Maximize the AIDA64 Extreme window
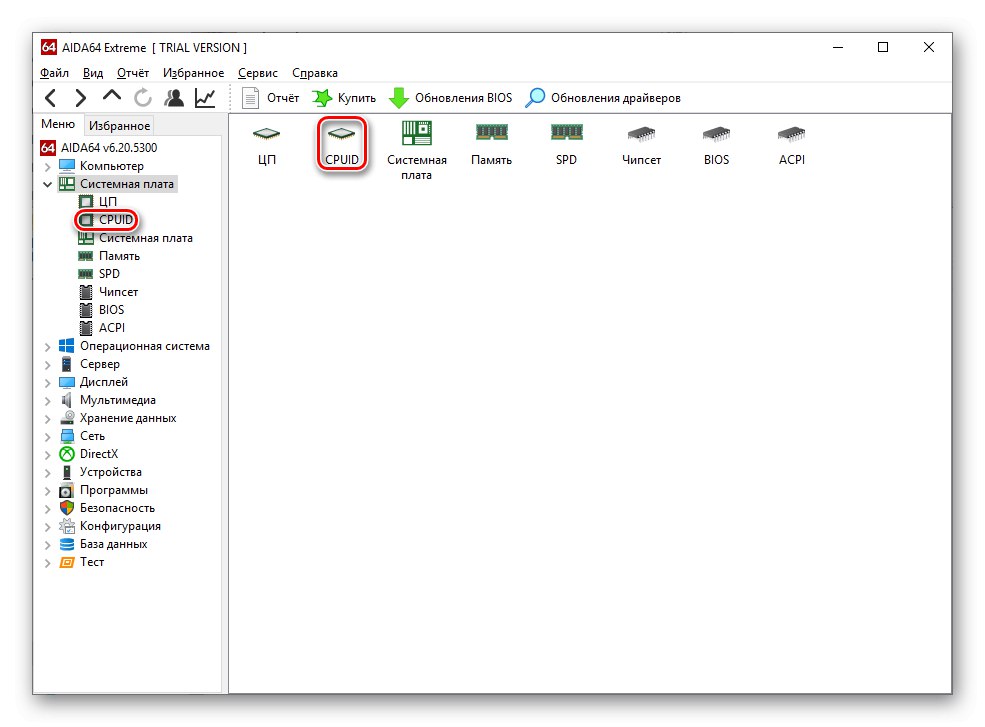The height and width of the screenshot is (727, 985). click(883, 48)
